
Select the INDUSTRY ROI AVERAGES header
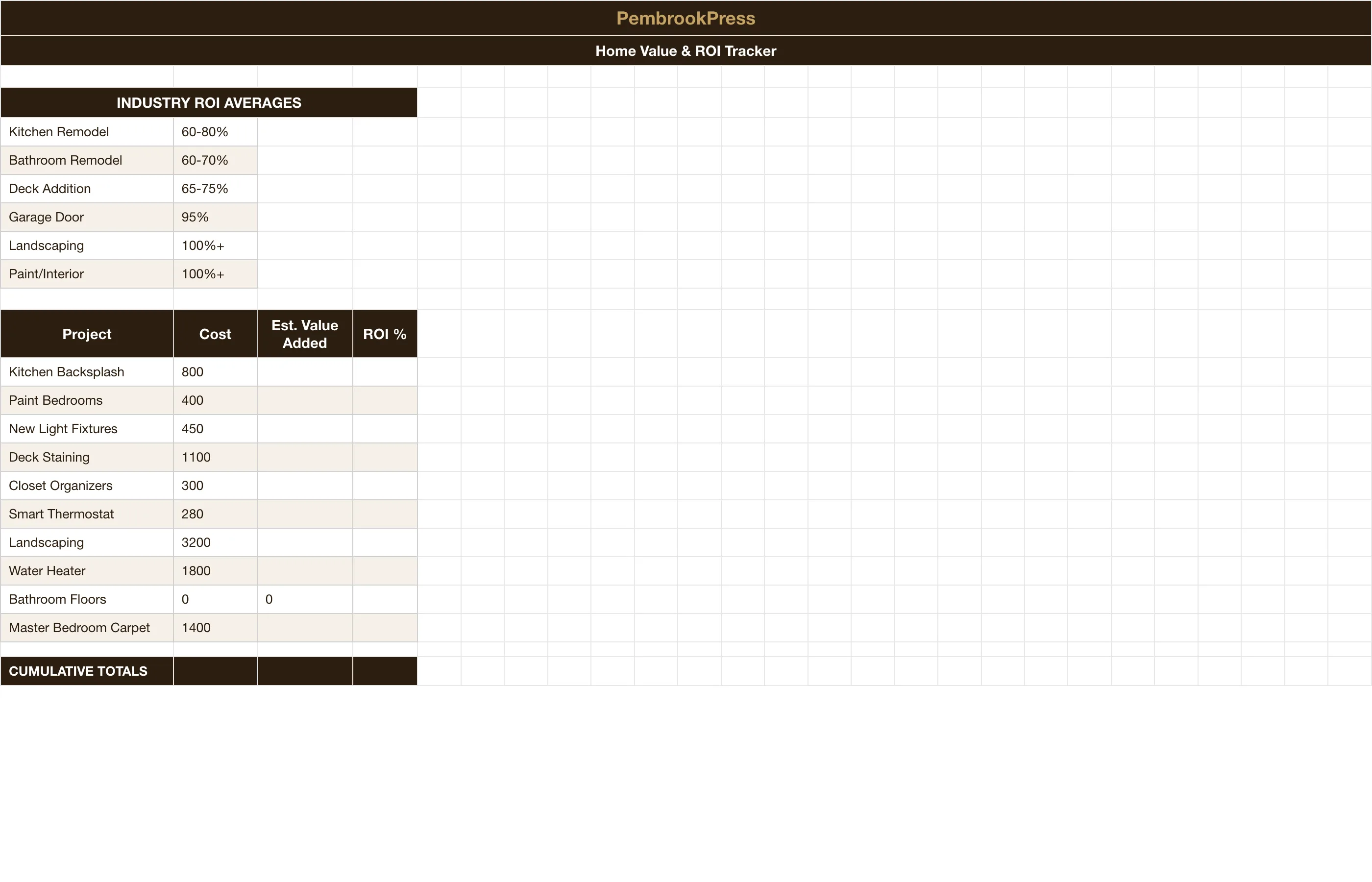click(209, 102)
